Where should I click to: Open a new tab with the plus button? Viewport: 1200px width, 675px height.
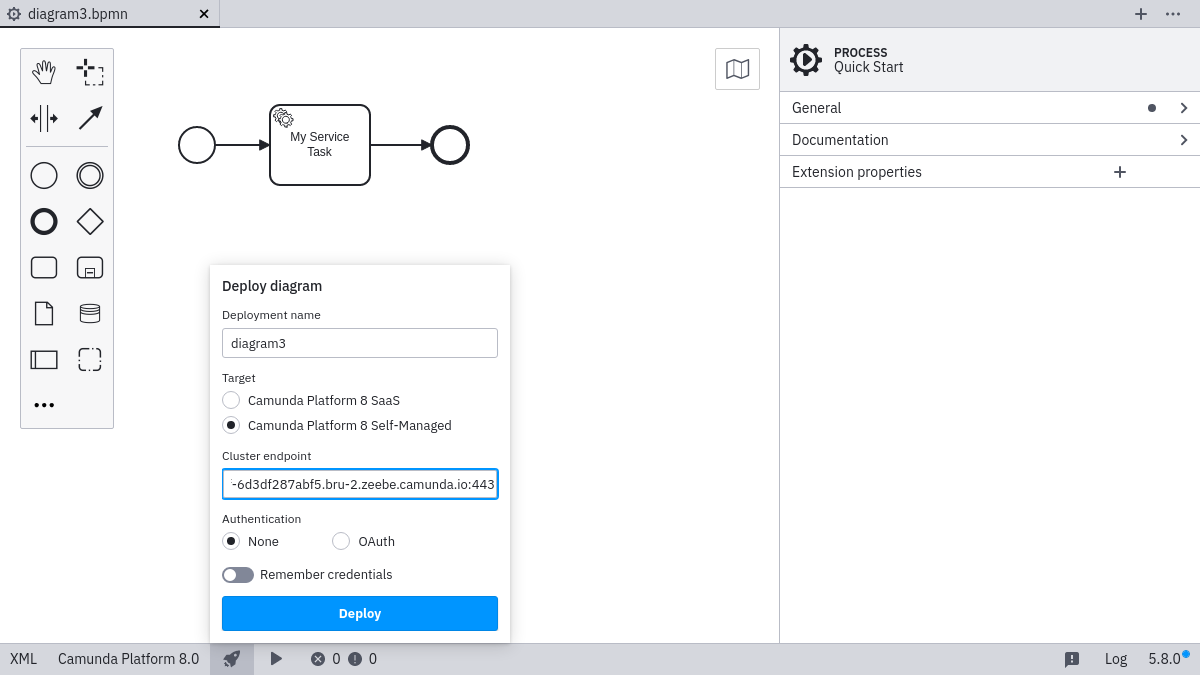pos(1140,14)
